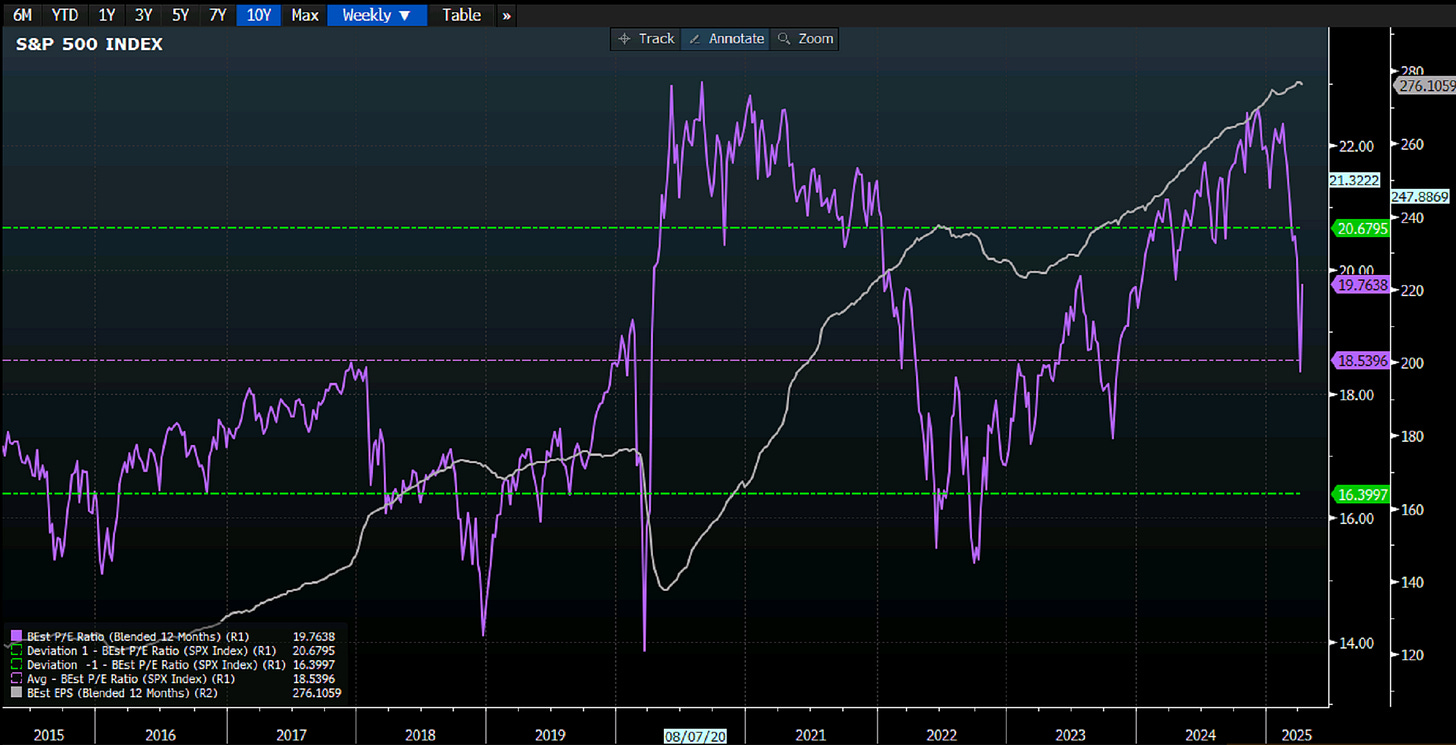Select the YTD time range
Viewport: 1456px width, 745px height.
pyautogui.click(x=66, y=15)
